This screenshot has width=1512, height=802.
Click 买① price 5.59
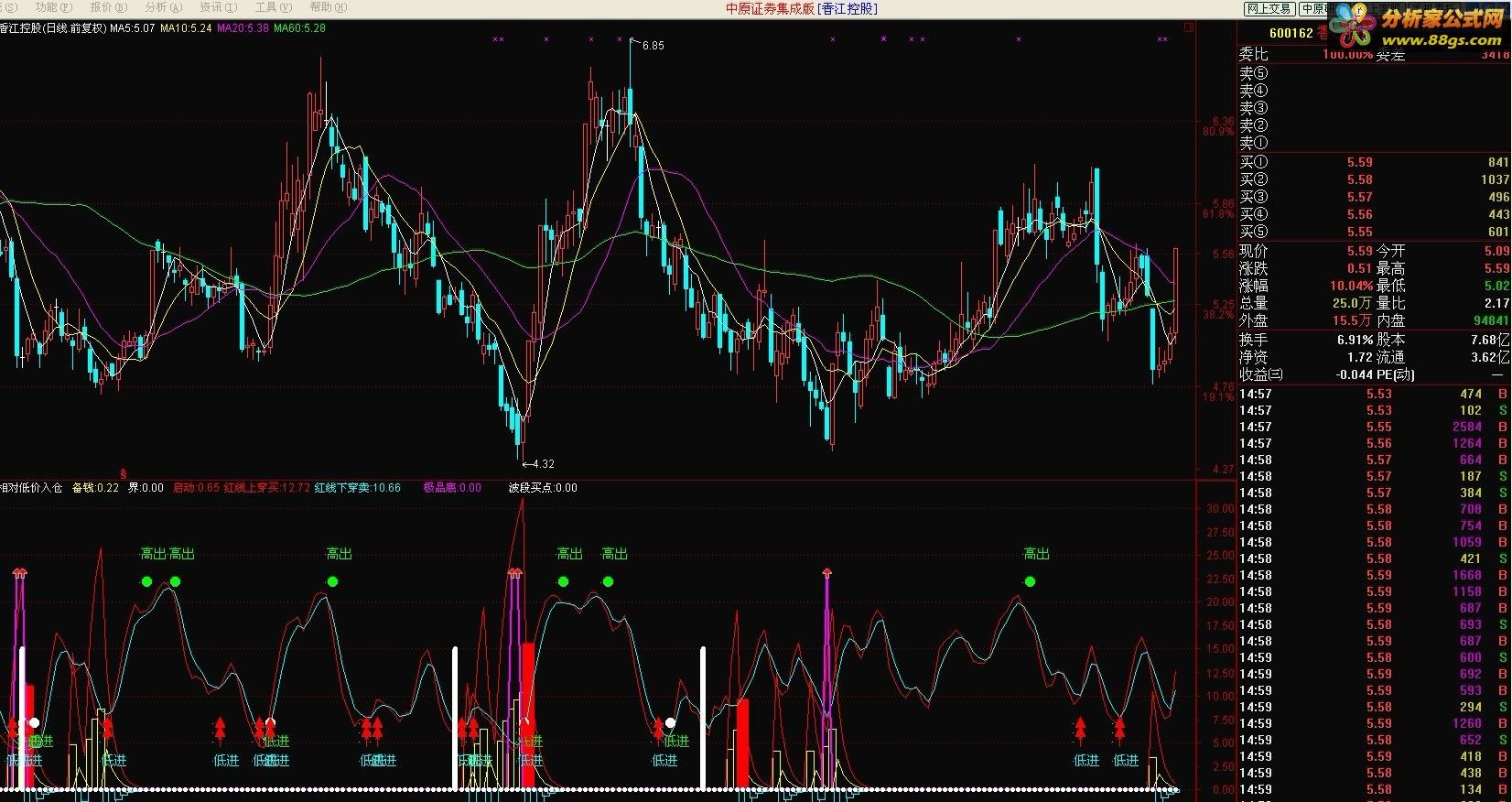(x=1359, y=162)
